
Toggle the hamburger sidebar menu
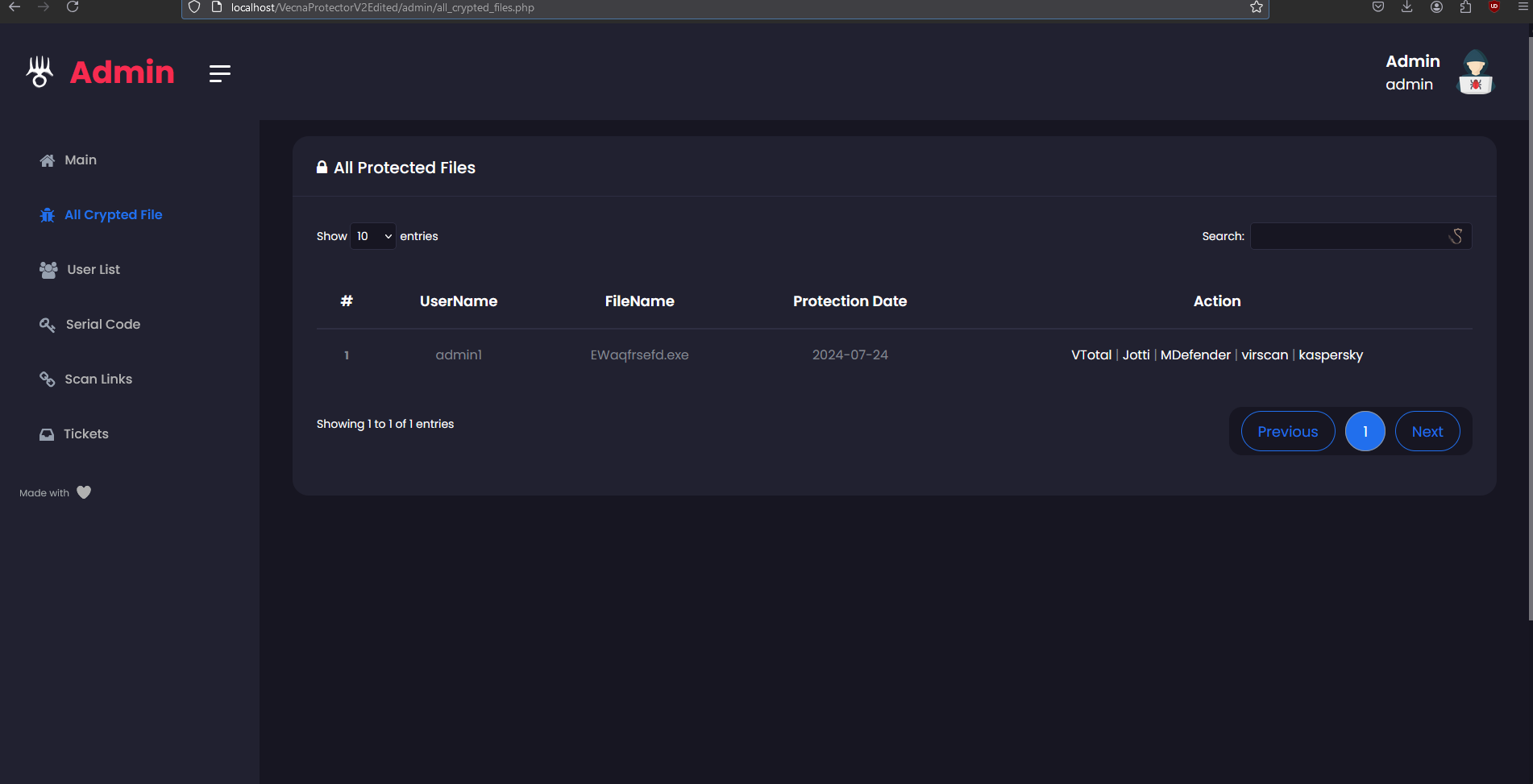coord(220,73)
